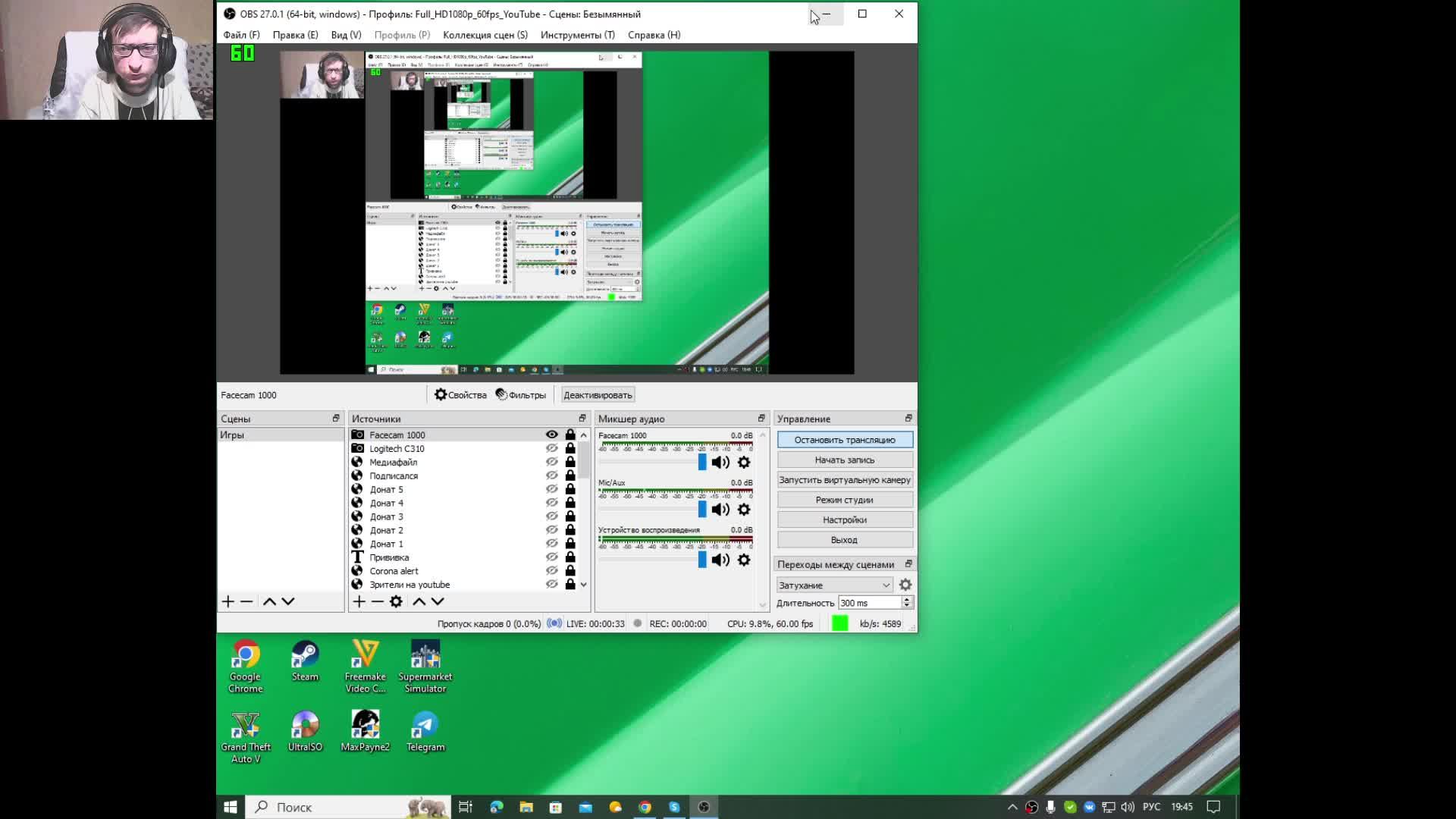The image size is (1456, 819).
Task: Show the Медиафайл source
Action: tap(552, 462)
